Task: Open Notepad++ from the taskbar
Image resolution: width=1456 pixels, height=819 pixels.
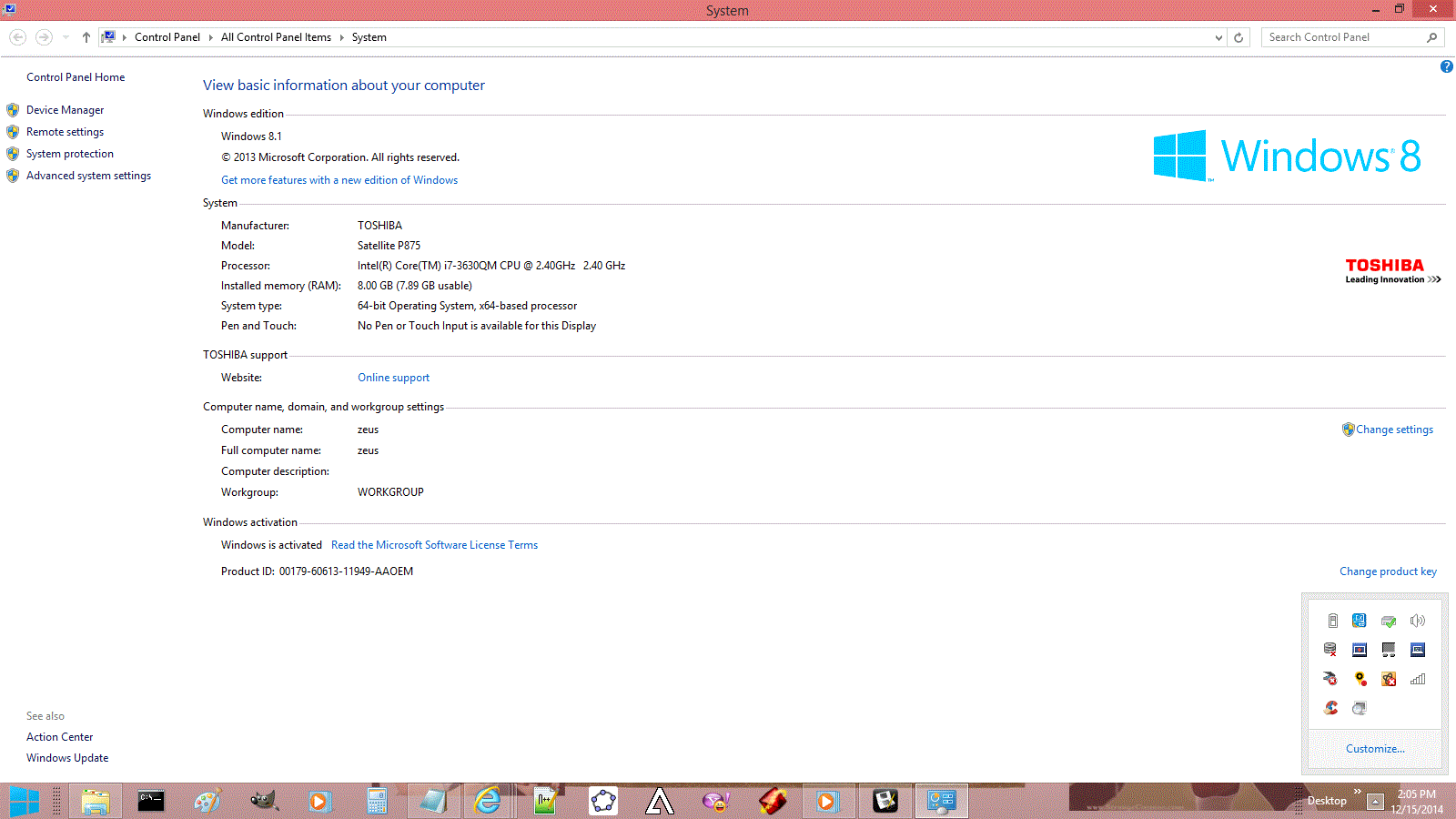Action: (x=545, y=802)
